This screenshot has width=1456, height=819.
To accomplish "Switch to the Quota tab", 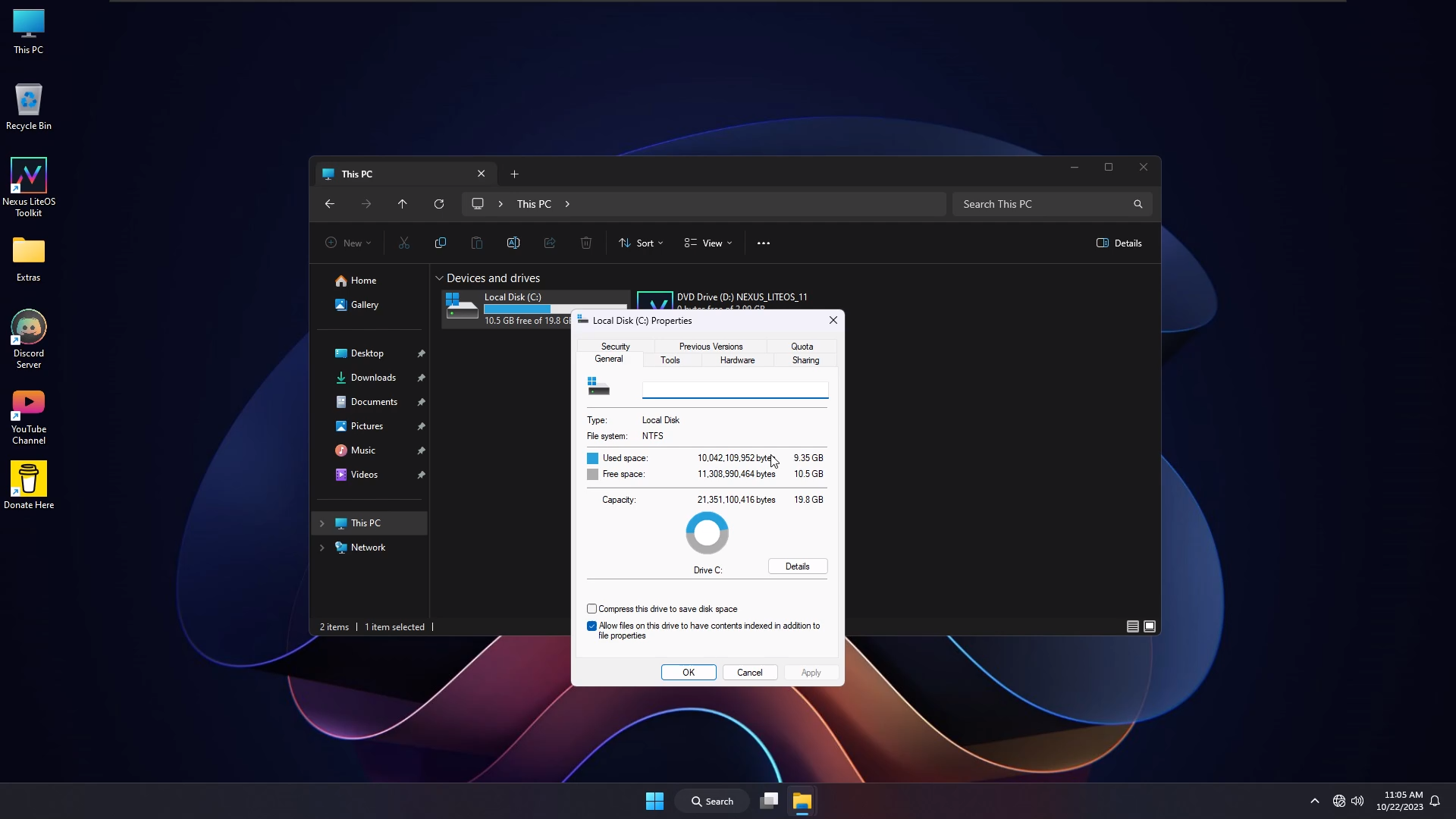I will coord(802,347).
